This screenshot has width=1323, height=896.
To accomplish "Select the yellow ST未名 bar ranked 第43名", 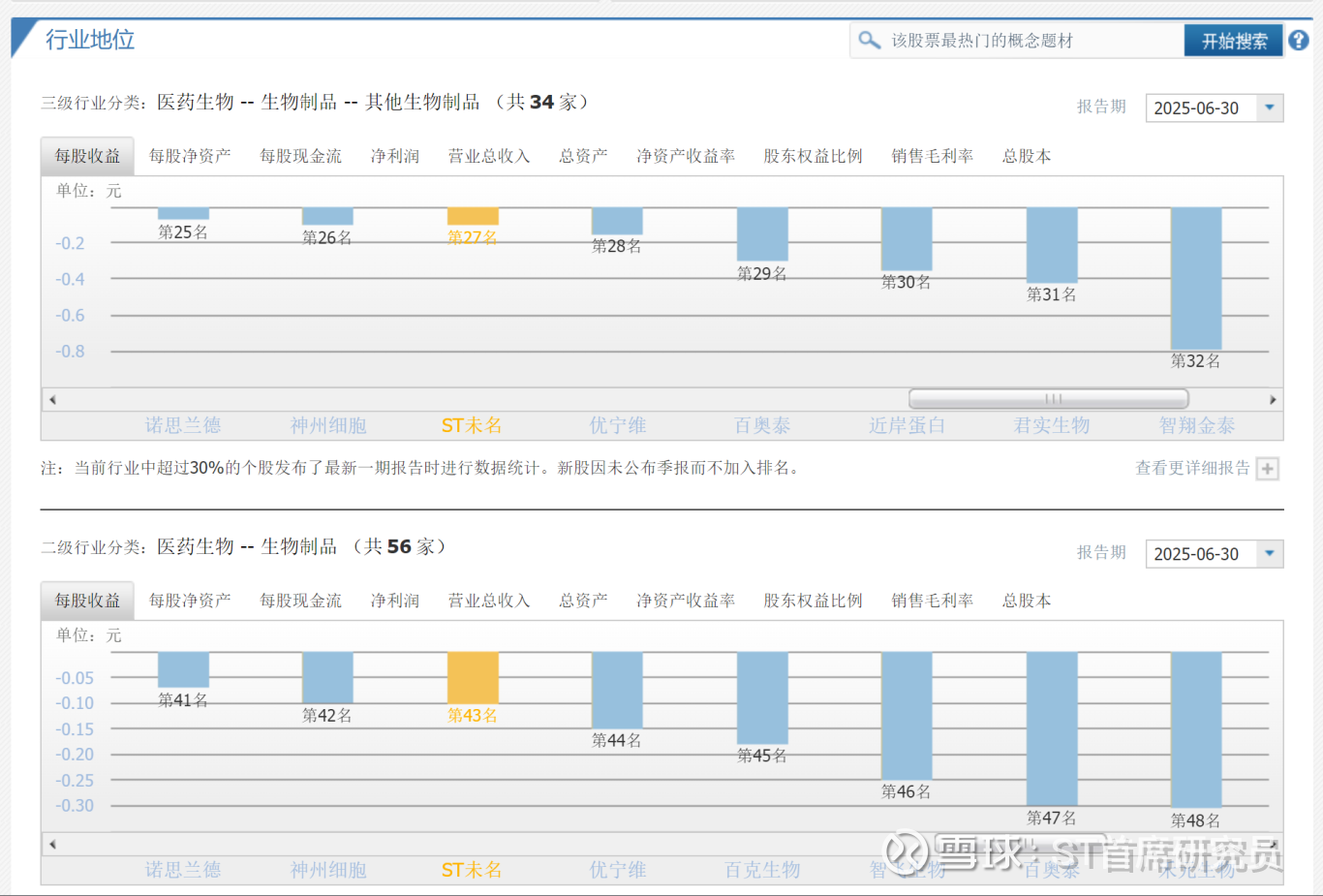I will tap(473, 678).
